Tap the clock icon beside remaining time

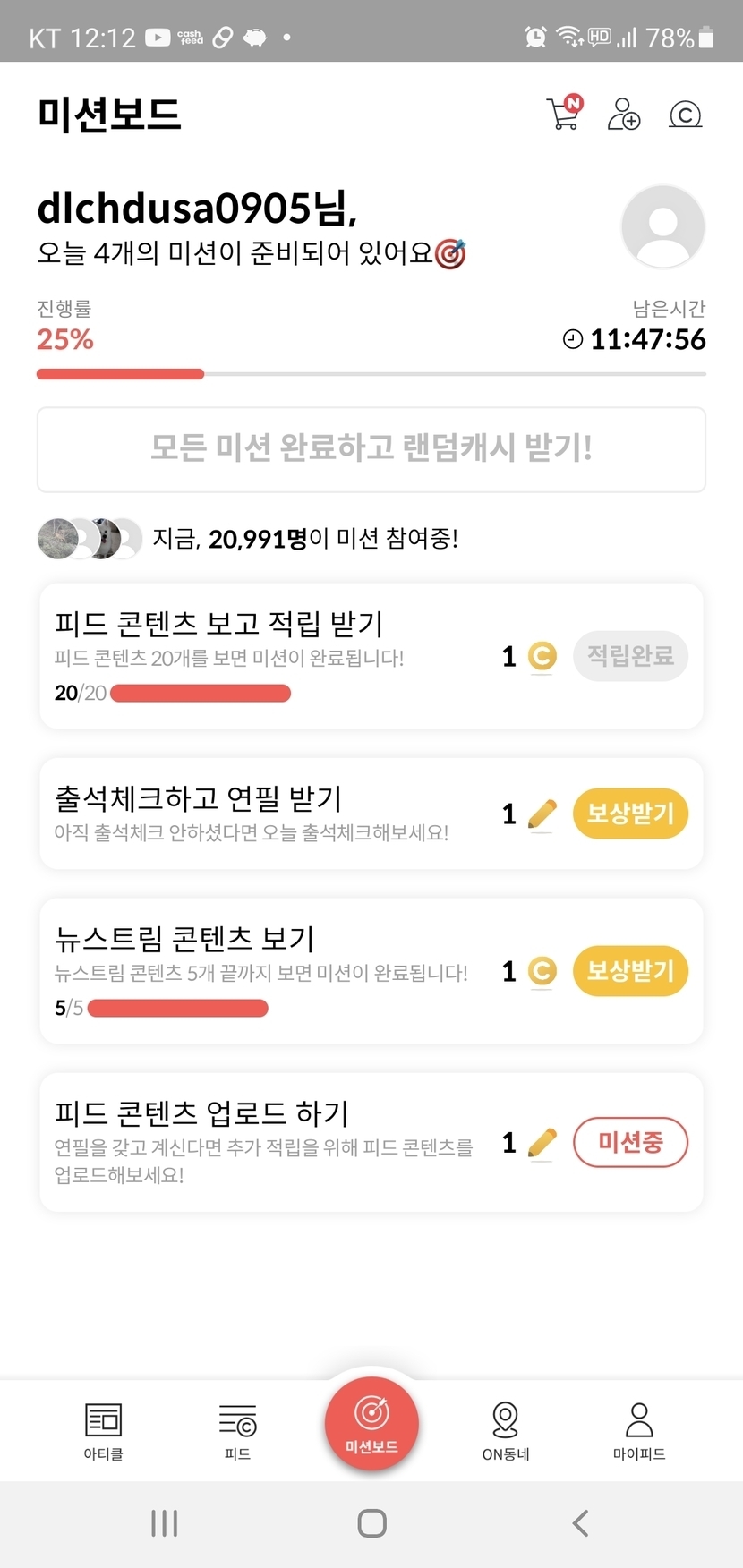[573, 339]
